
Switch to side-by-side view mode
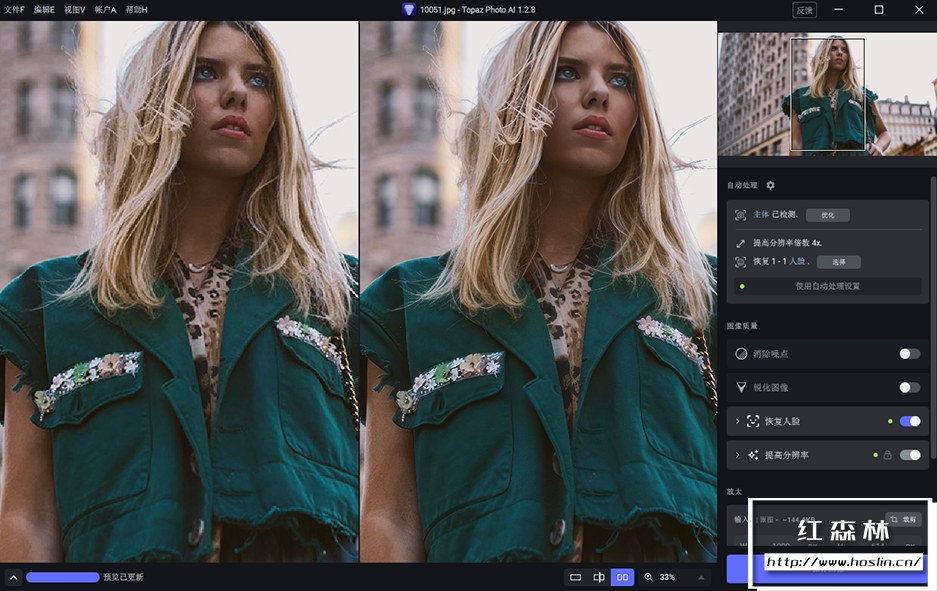tap(622, 577)
